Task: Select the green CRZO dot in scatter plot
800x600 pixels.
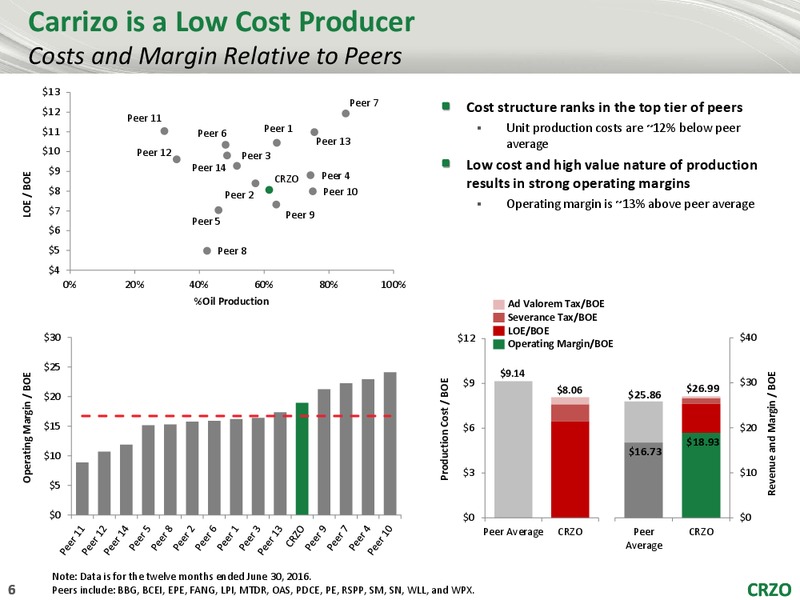Action: pos(269,190)
